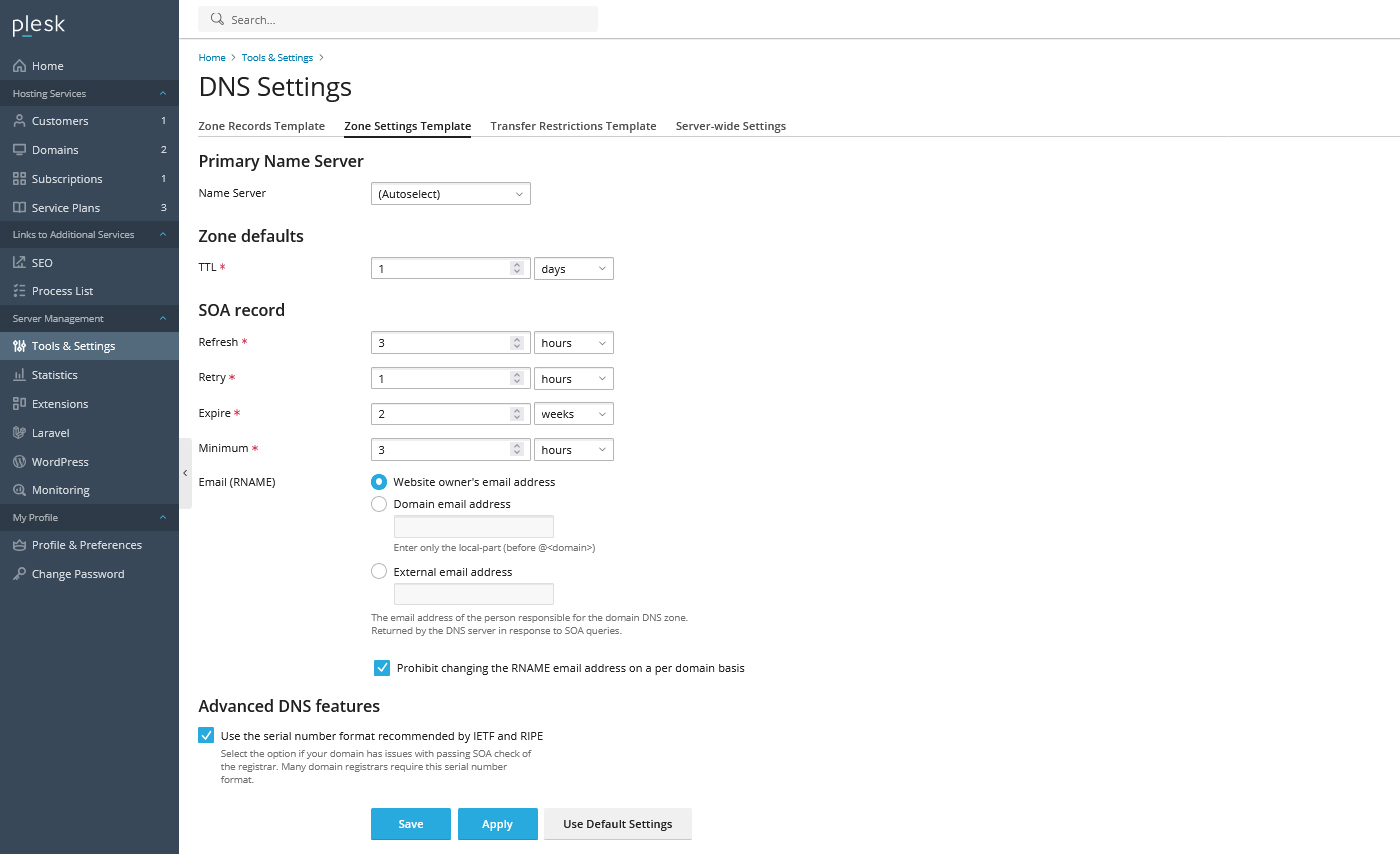
Task: Increment the Refresh value with the stepper
Action: [519, 338]
